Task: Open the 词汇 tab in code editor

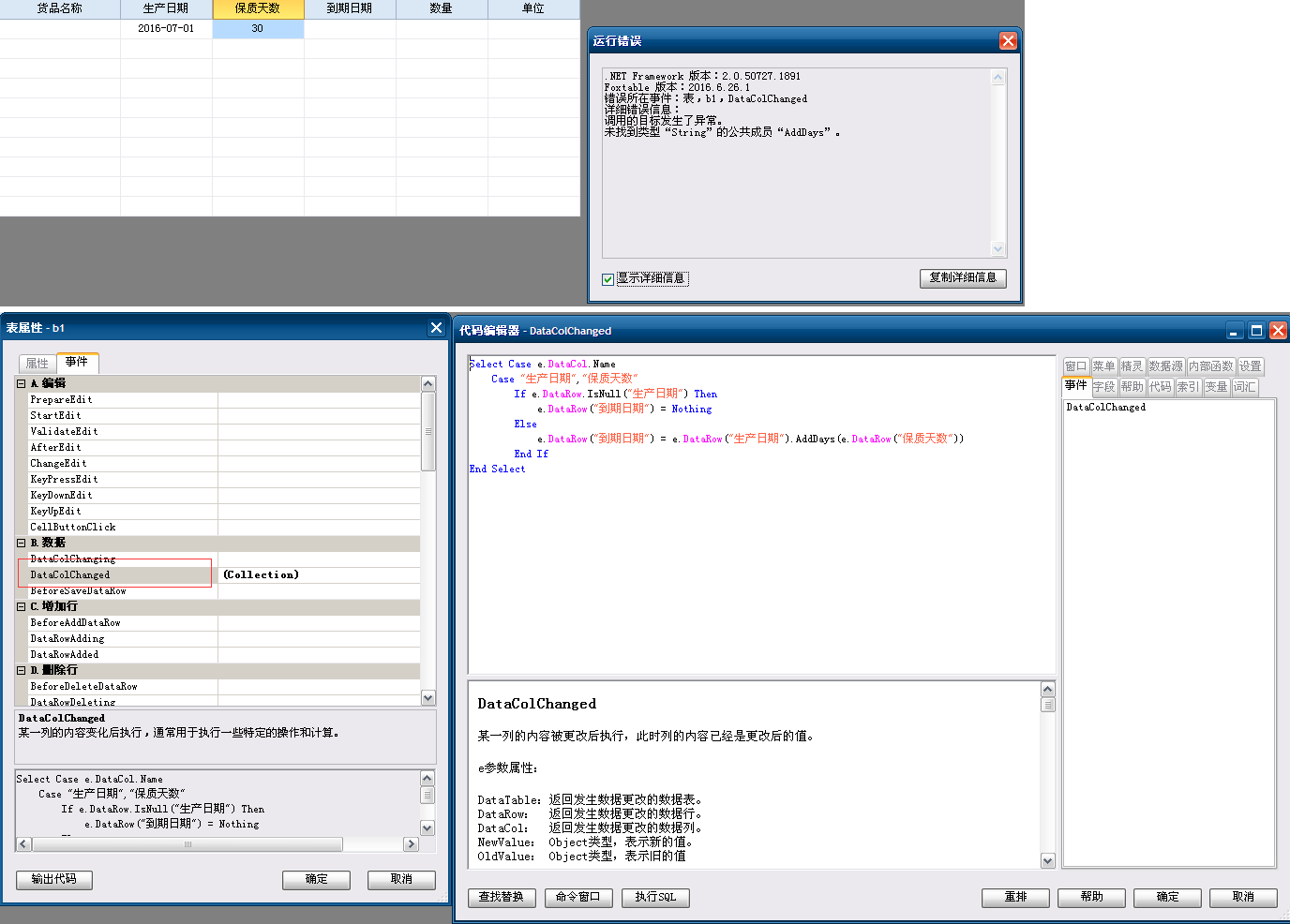Action: point(1244,387)
